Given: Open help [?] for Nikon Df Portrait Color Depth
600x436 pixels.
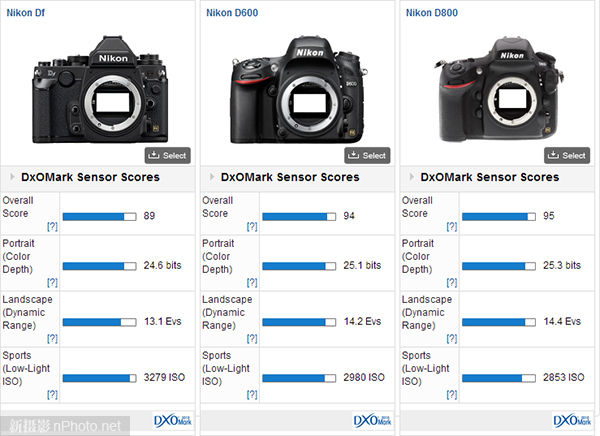Looking at the screenshot, I should pyautogui.click(x=52, y=283).
